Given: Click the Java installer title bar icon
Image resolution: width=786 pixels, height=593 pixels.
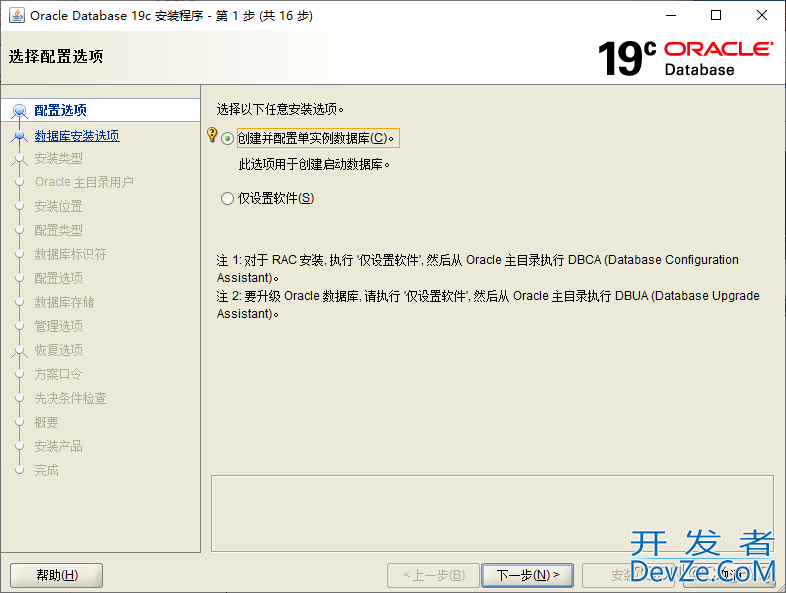Looking at the screenshot, I should (x=17, y=15).
